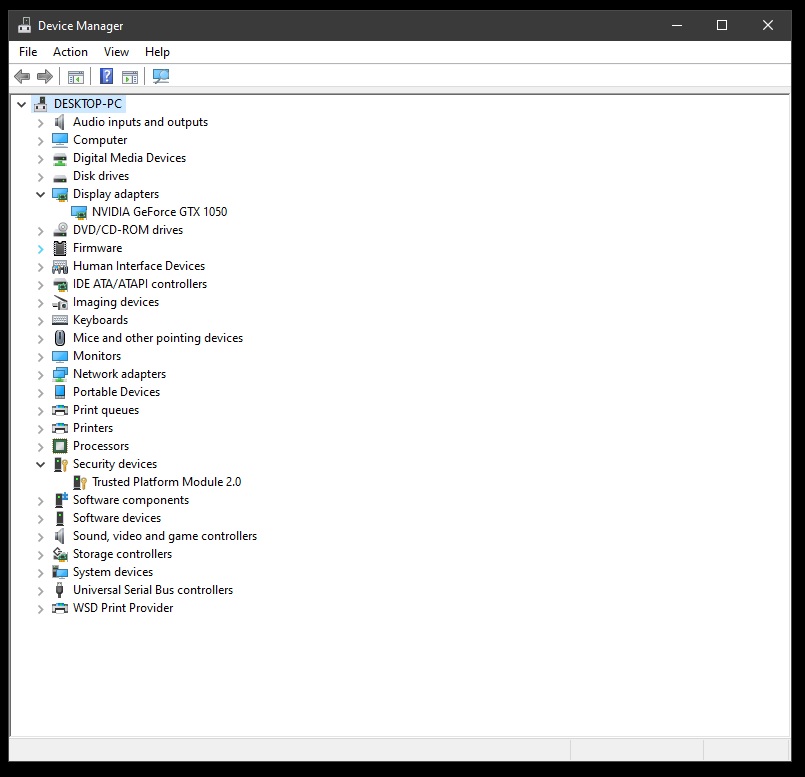Screen dimensions: 805x777
Task: Expand the Audio inputs and outputs category
Action: pos(41,122)
